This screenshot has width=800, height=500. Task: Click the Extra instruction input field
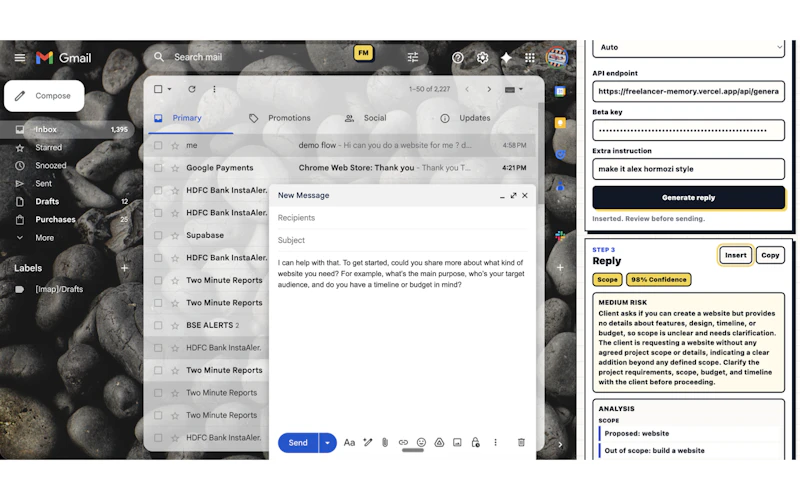[x=688, y=169]
